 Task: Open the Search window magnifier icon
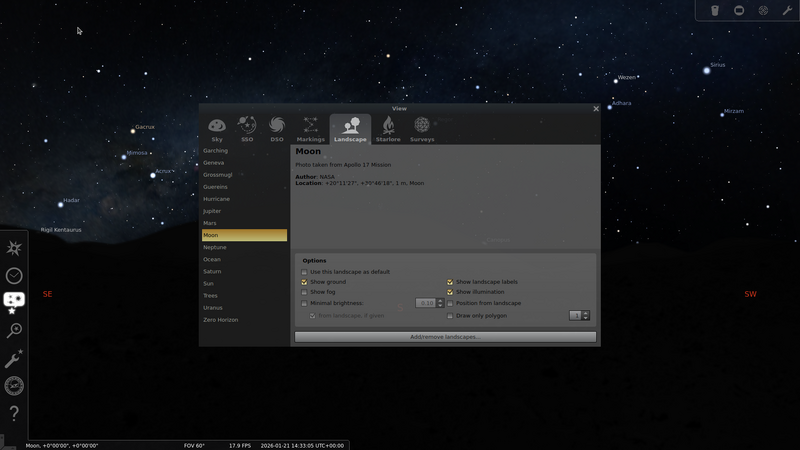14,331
